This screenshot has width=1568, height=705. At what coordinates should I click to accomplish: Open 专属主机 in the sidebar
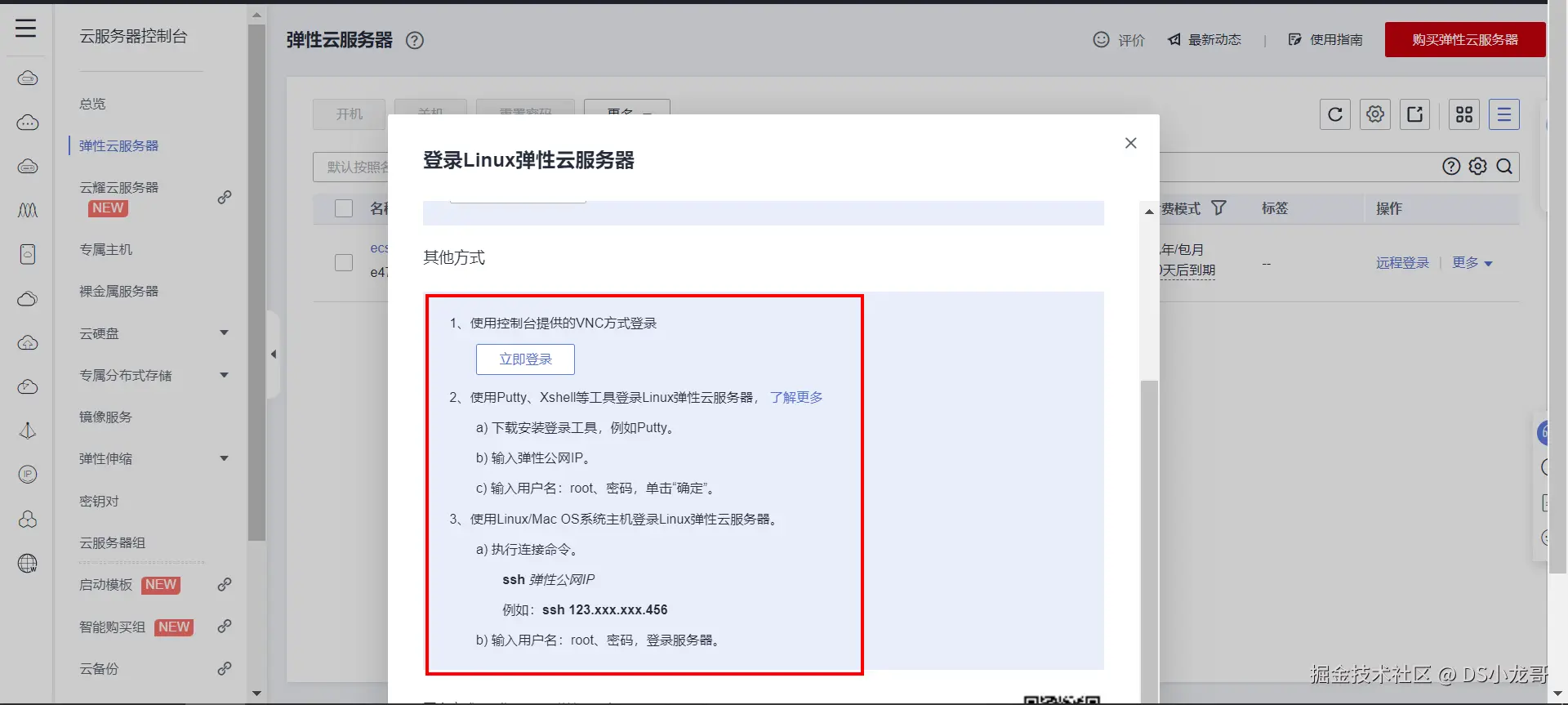(x=105, y=249)
